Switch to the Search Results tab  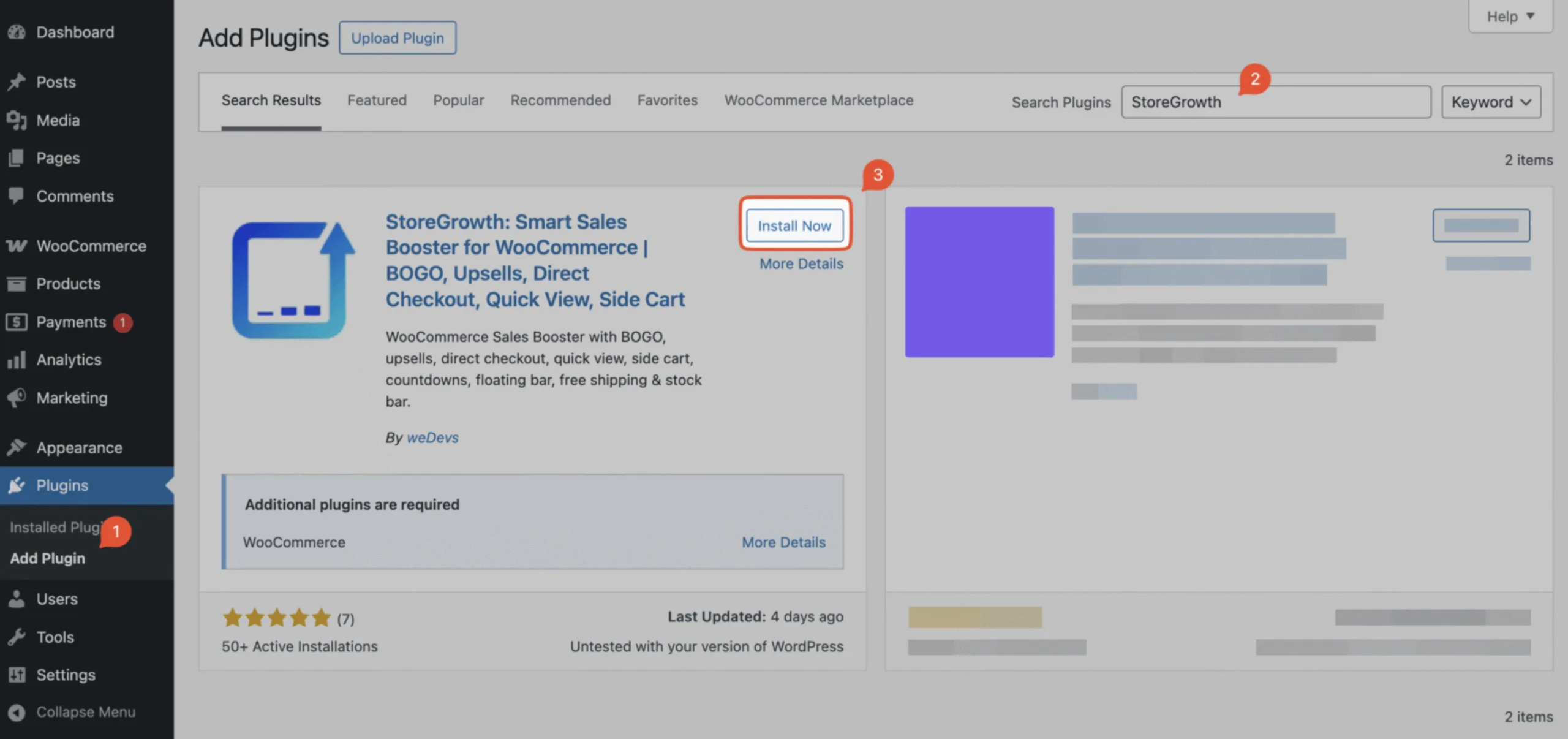pos(271,100)
